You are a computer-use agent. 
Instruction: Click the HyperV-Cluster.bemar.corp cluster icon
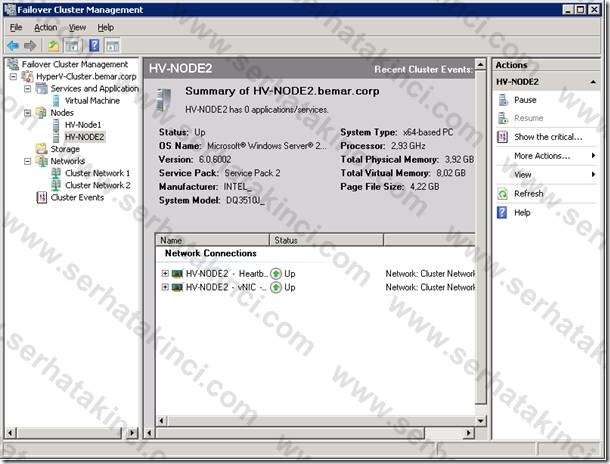(27, 76)
